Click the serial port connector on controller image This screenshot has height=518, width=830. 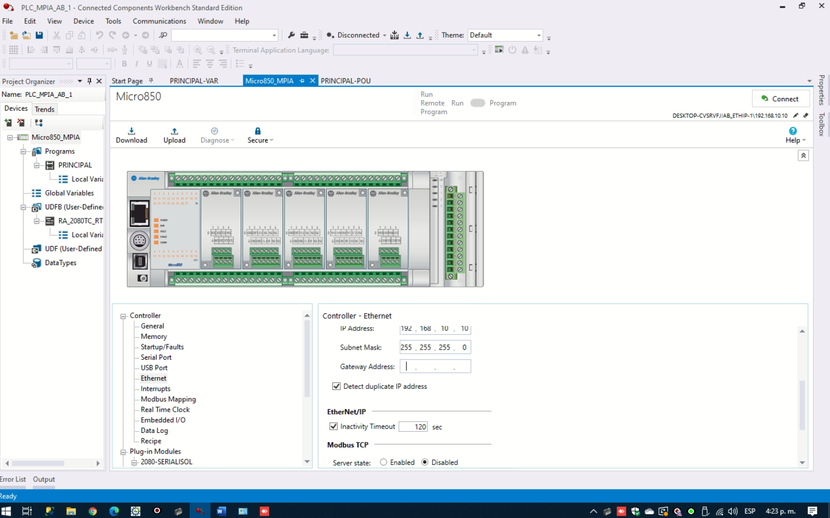139,241
